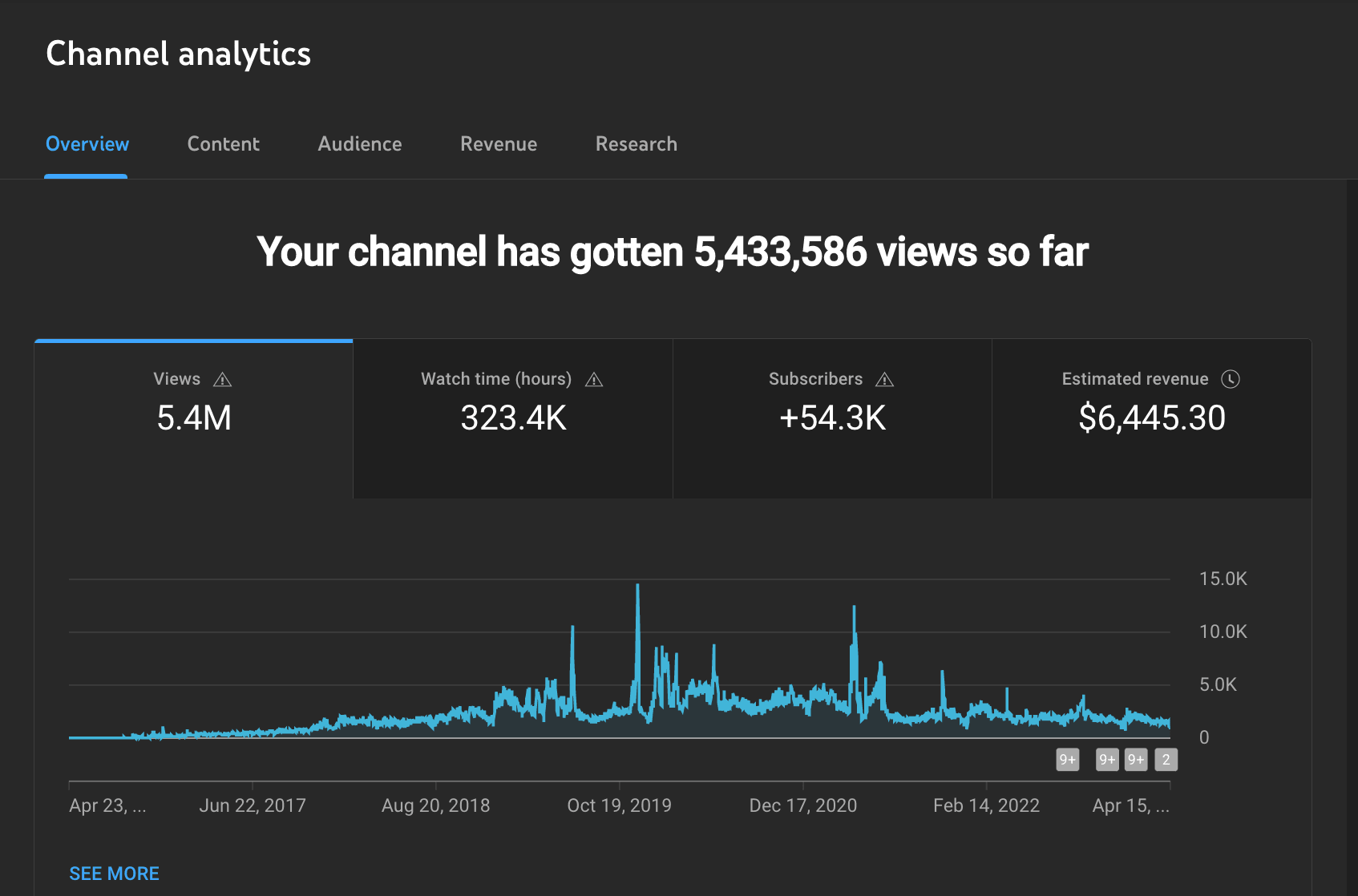Viewport: 1358px width, 896px height.
Task: Go to the Revenue tab
Action: click(499, 144)
